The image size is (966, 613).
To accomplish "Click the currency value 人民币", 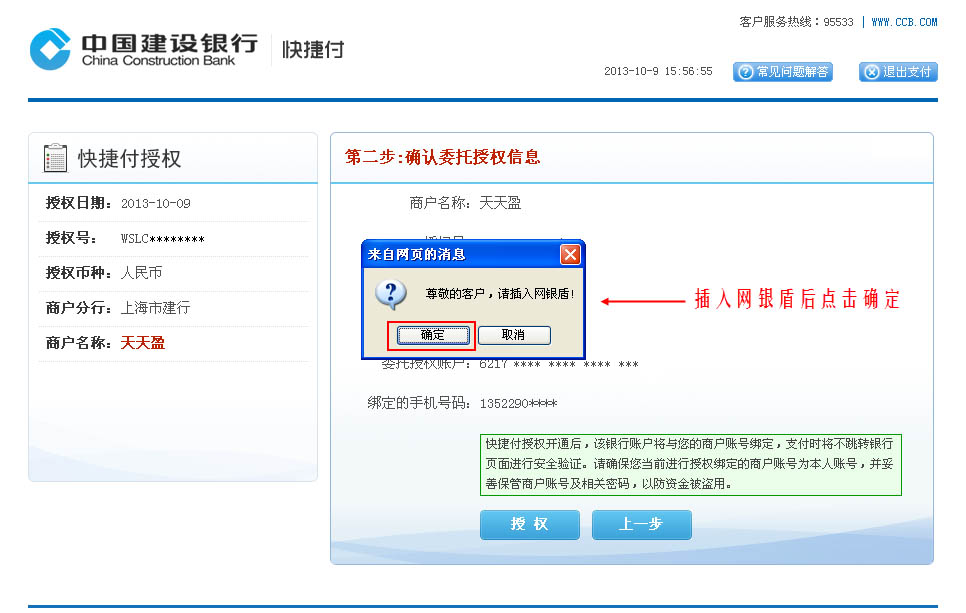I will click(142, 273).
